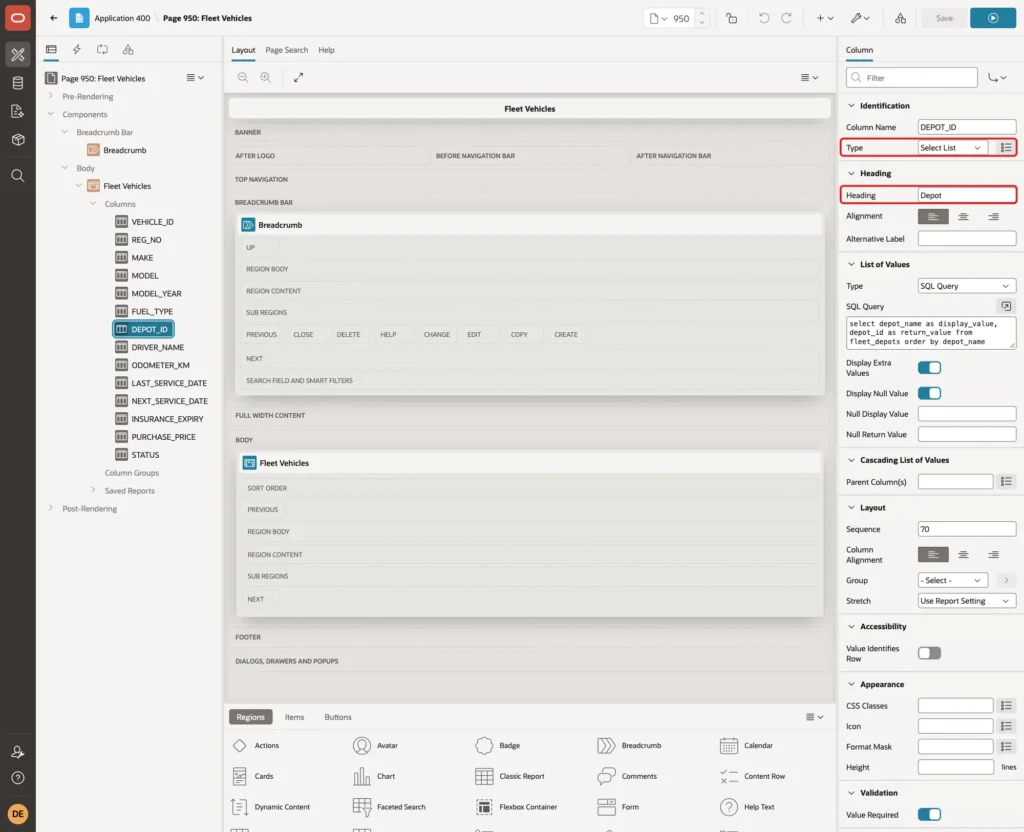The image size is (1024, 832).
Task: Select the Shared Components tab in tree pane
Action: [x=128, y=50]
